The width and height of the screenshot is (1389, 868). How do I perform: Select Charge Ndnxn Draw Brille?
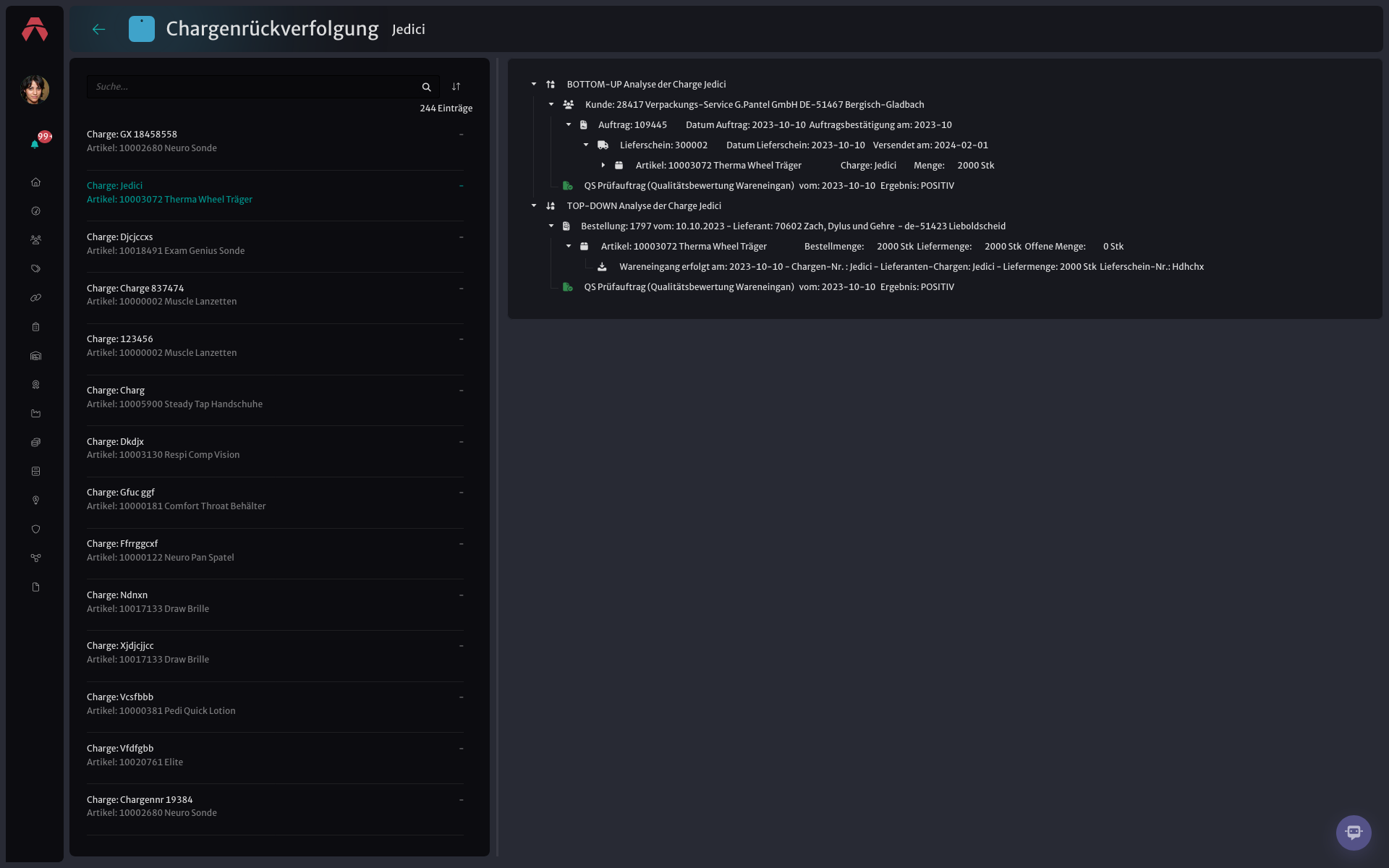point(275,602)
